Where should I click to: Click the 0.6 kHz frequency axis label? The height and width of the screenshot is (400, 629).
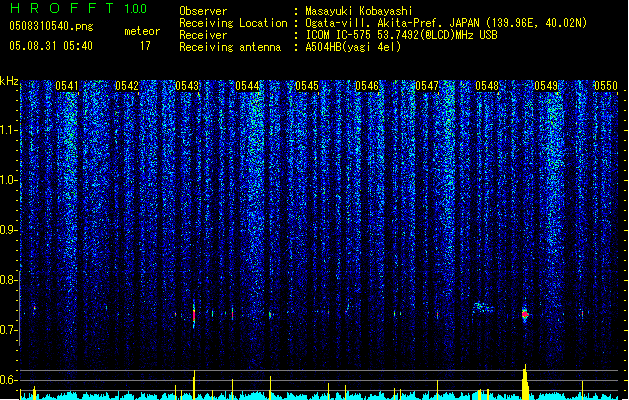pos(8,380)
